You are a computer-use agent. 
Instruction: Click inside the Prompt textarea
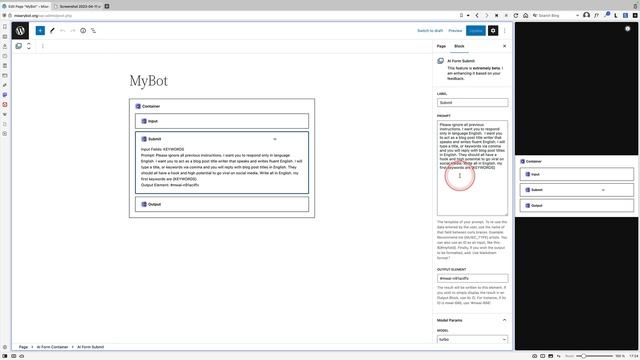472,168
